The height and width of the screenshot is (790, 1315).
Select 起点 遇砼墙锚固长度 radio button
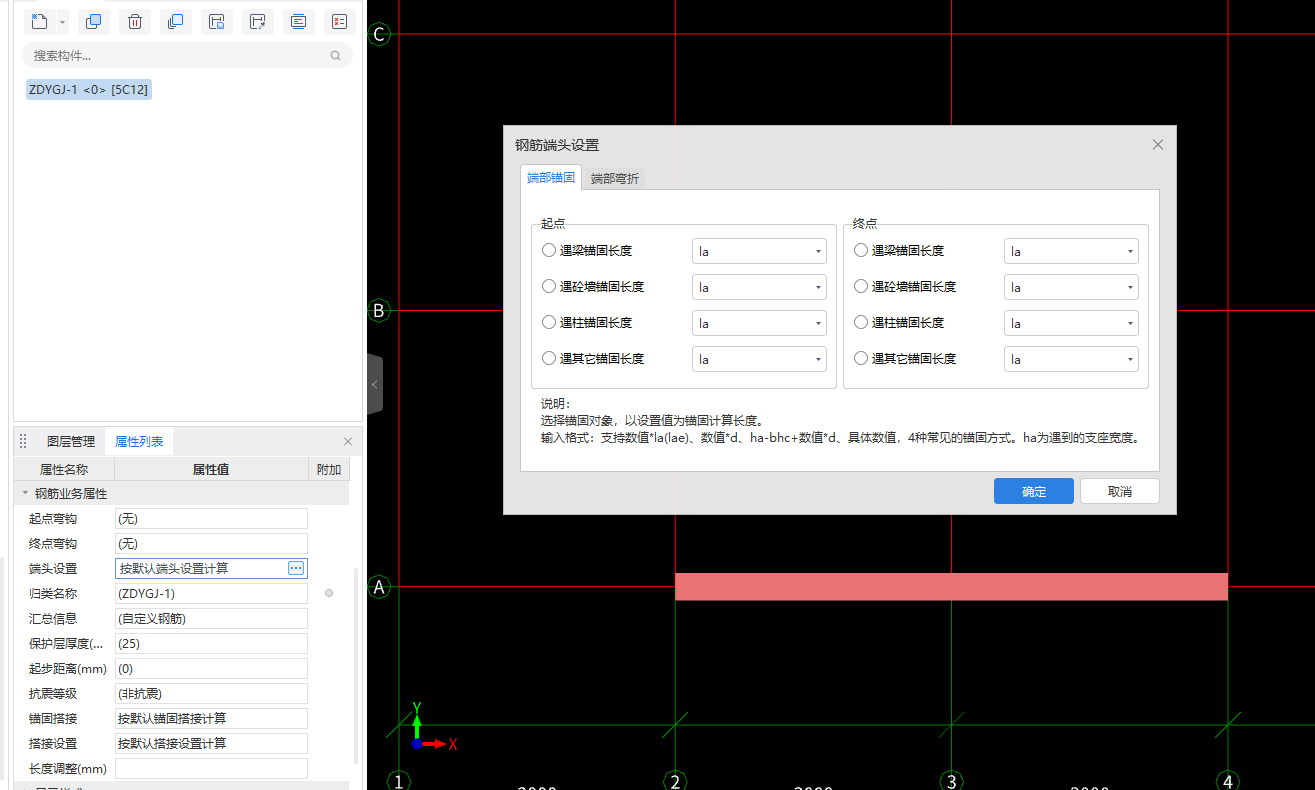(549, 287)
